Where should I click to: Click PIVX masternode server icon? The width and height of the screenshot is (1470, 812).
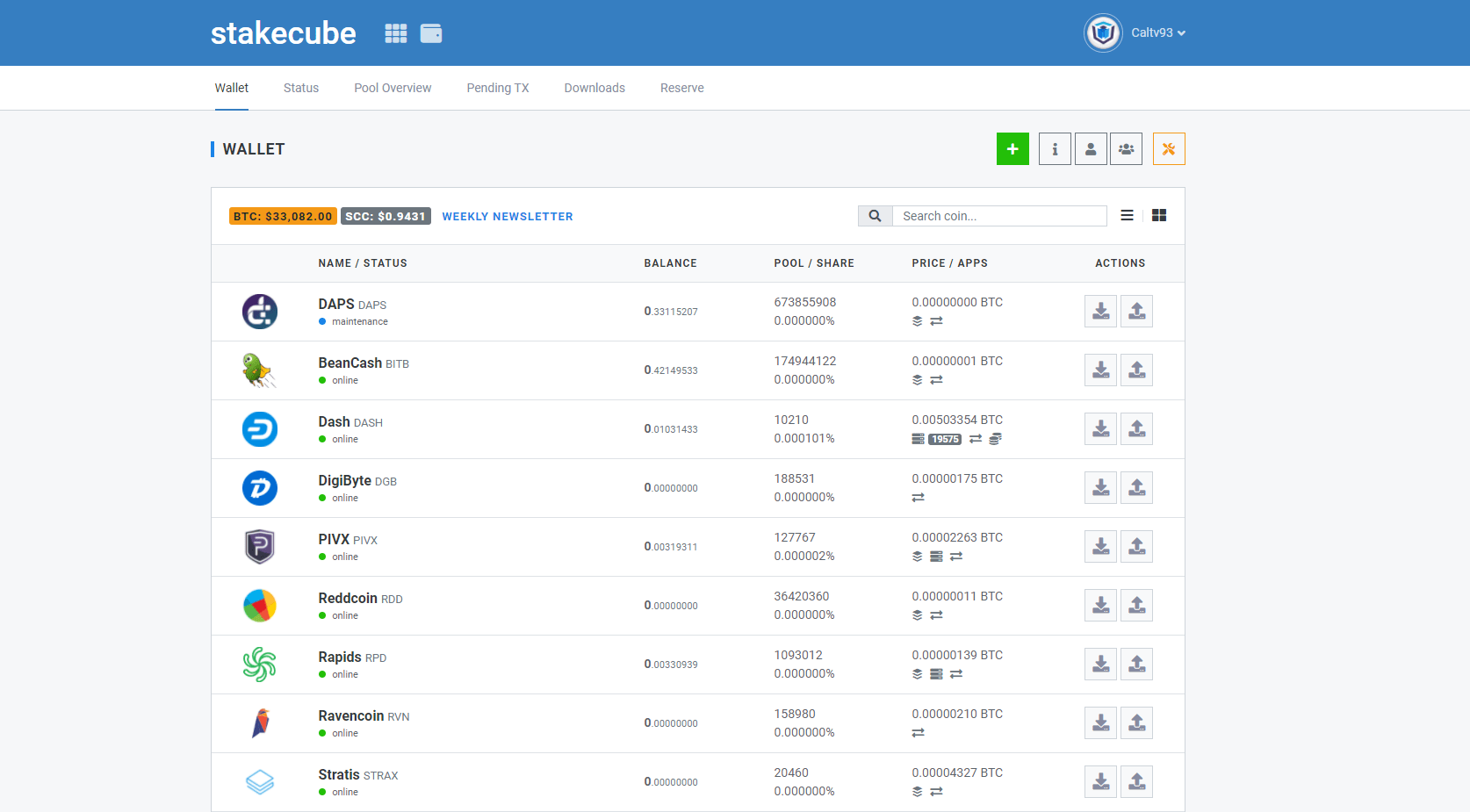click(936, 557)
